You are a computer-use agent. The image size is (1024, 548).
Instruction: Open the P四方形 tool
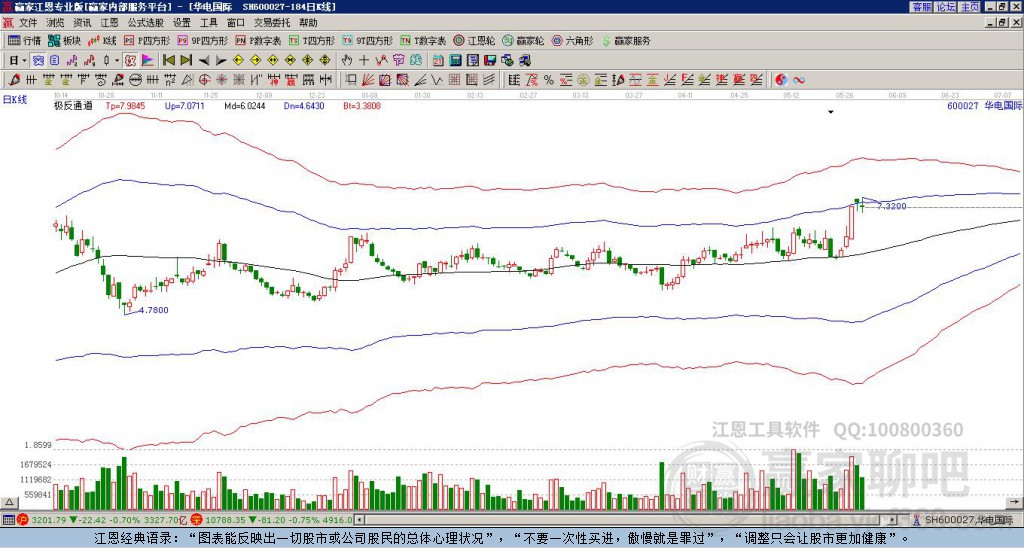point(148,40)
